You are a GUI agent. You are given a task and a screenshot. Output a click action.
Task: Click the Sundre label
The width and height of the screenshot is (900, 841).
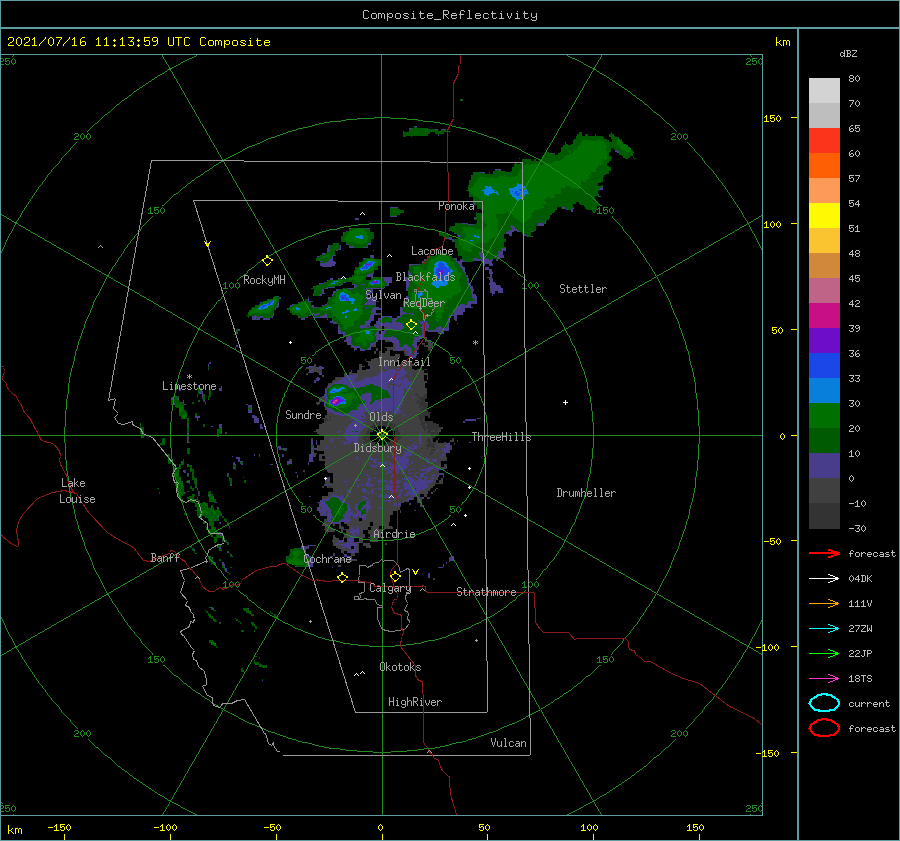click(303, 414)
